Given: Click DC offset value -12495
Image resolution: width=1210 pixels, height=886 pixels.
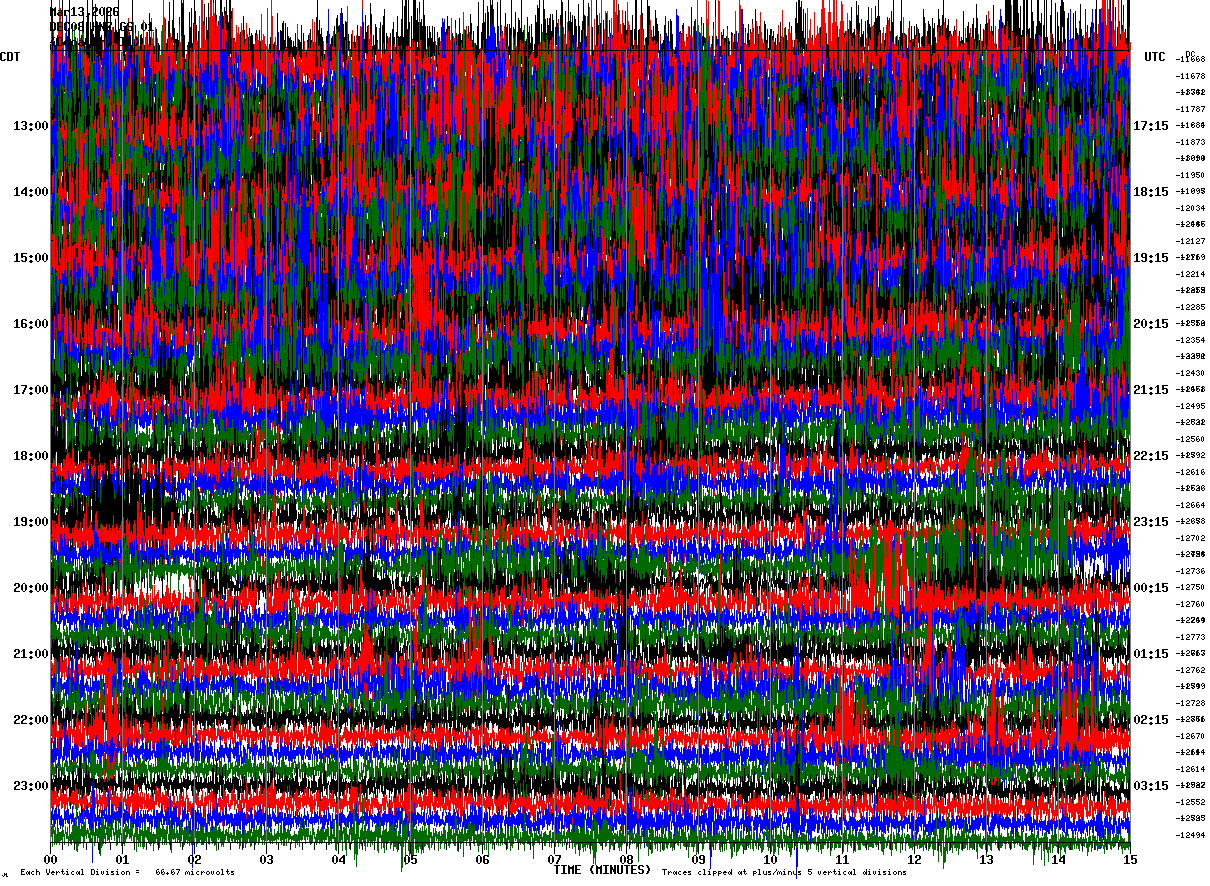Looking at the screenshot, I should tap(1190, 406).
